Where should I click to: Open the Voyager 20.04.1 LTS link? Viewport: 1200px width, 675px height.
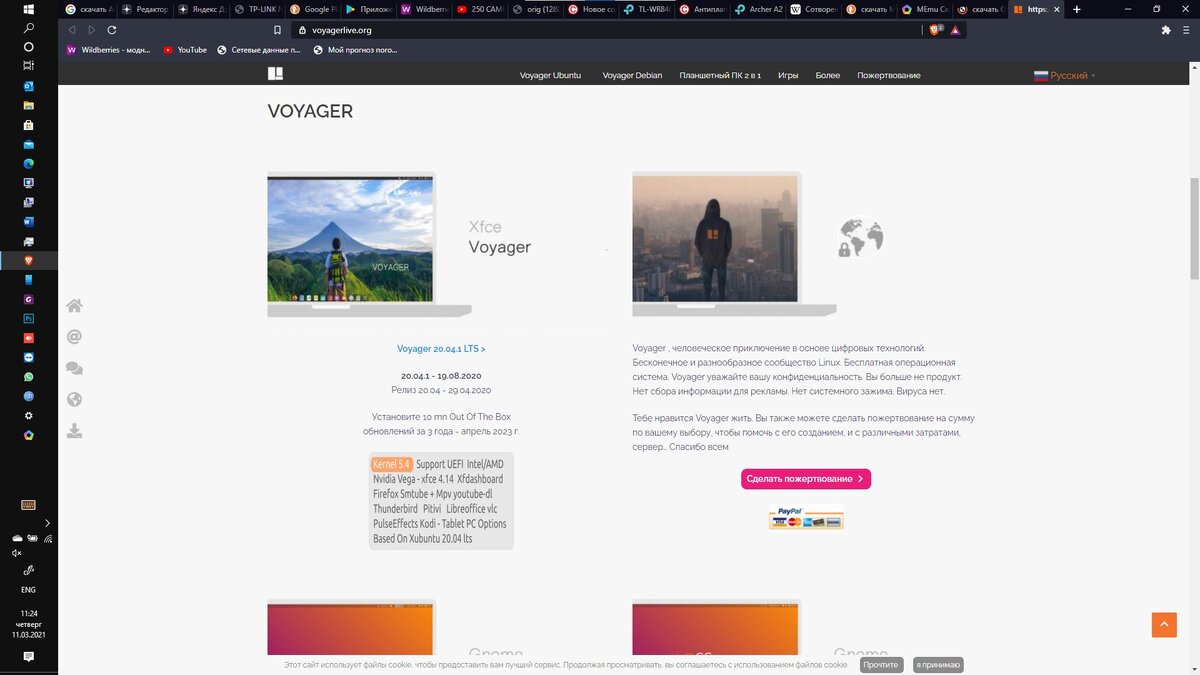441,349
